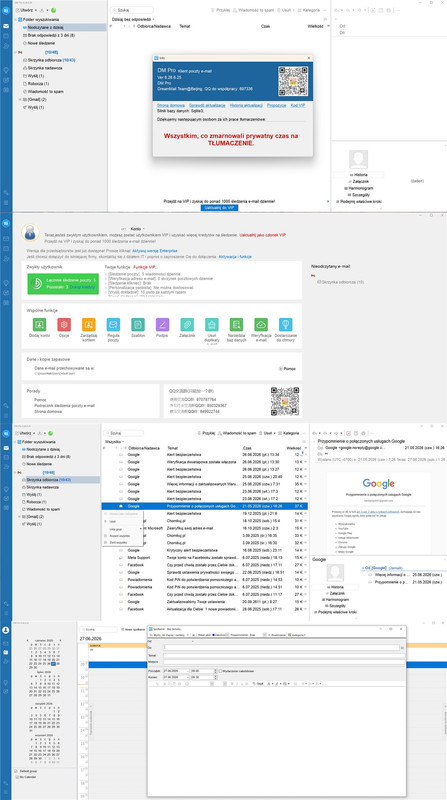Click the contact photo placeholder below the Info dialog window
Screen dimensions: 447x800
tap(358, 160)
